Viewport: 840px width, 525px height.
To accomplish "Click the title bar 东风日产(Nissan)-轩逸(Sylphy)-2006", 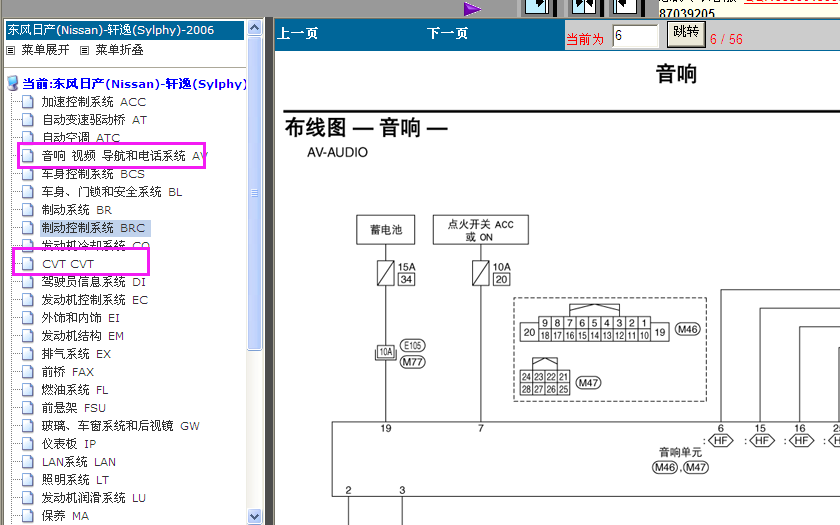I will pyautogui.click(x=125, y=30).
